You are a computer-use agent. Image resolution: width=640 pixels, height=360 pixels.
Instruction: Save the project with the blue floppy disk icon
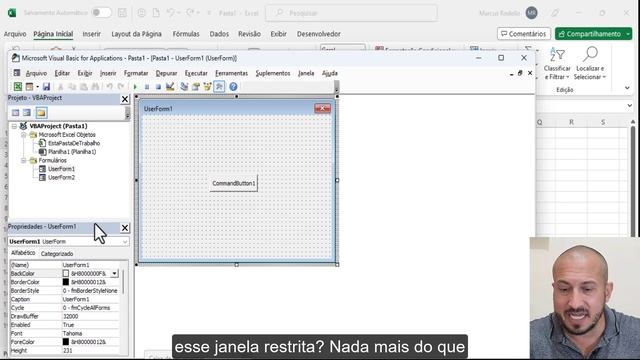click(46, 87)
